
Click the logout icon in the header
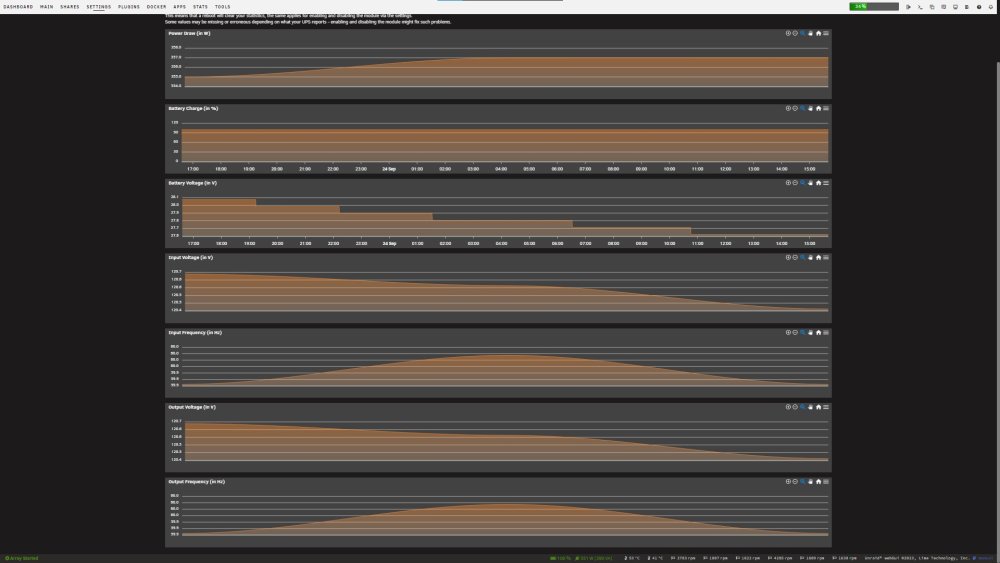908,7
